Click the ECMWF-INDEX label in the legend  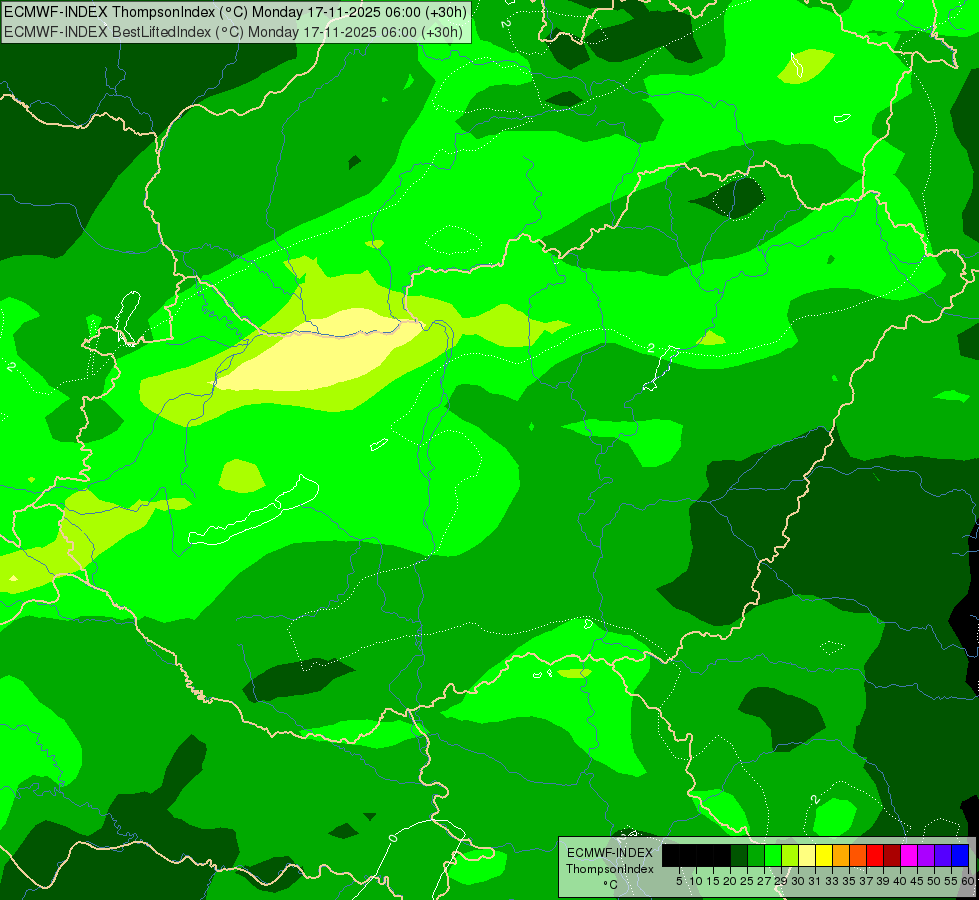coord(610,853)
